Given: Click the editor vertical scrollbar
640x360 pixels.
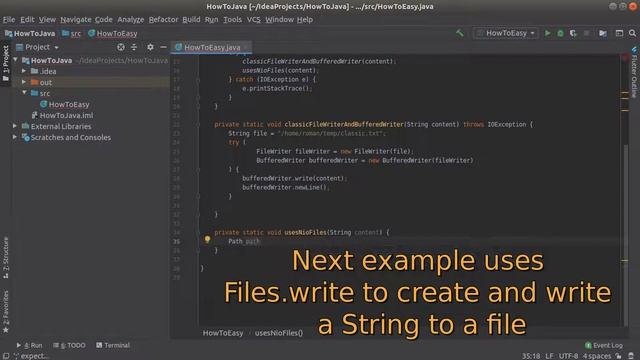Looking at the screenshot, I should click(626, 235).
